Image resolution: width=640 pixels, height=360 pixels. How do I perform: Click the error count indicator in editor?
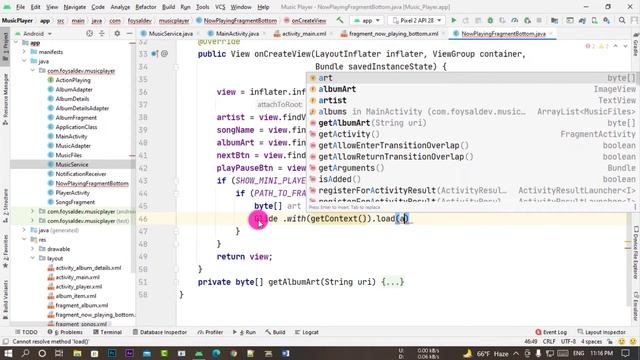tap(590, 46)
